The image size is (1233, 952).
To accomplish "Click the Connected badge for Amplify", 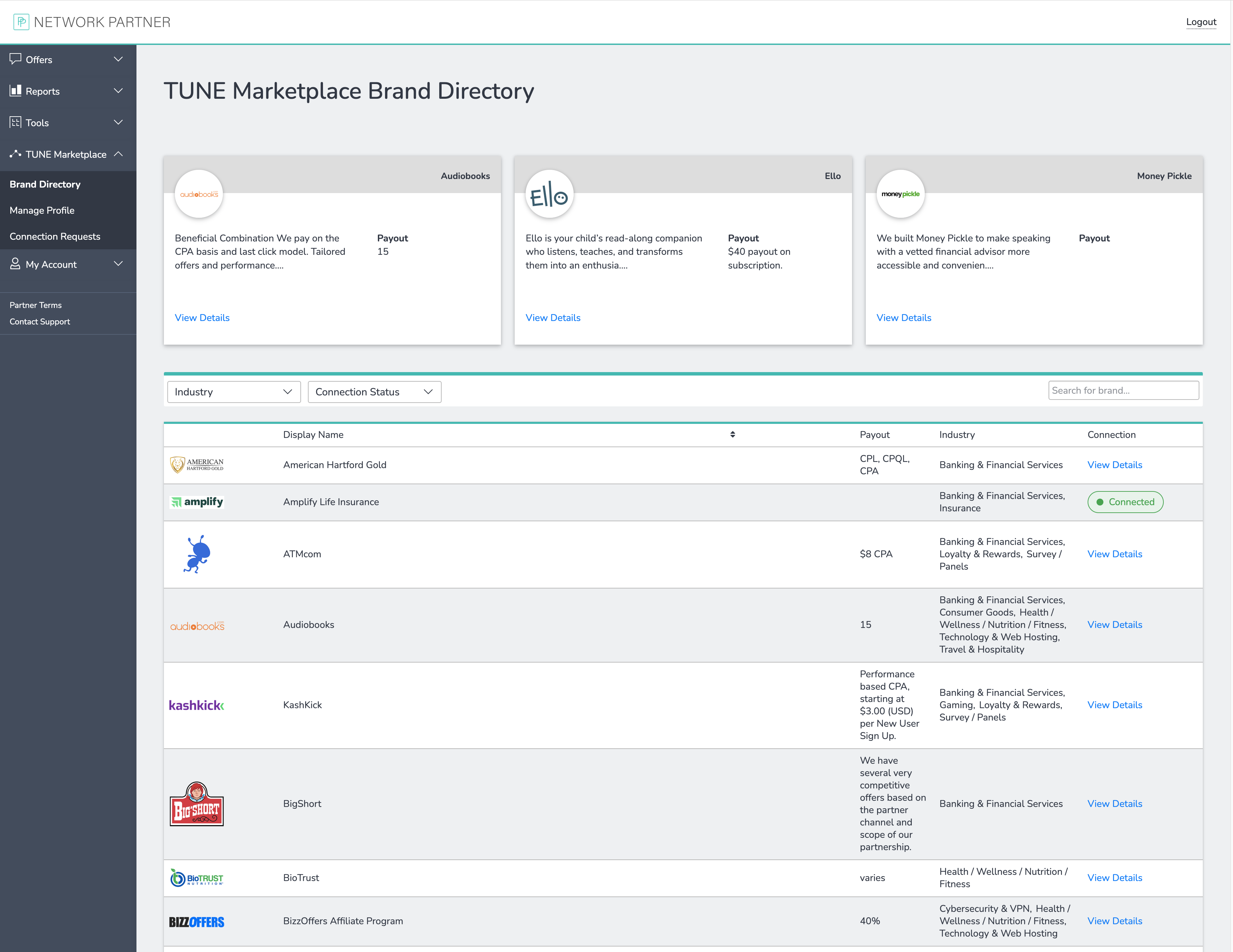I will [x=1125, y=502].
